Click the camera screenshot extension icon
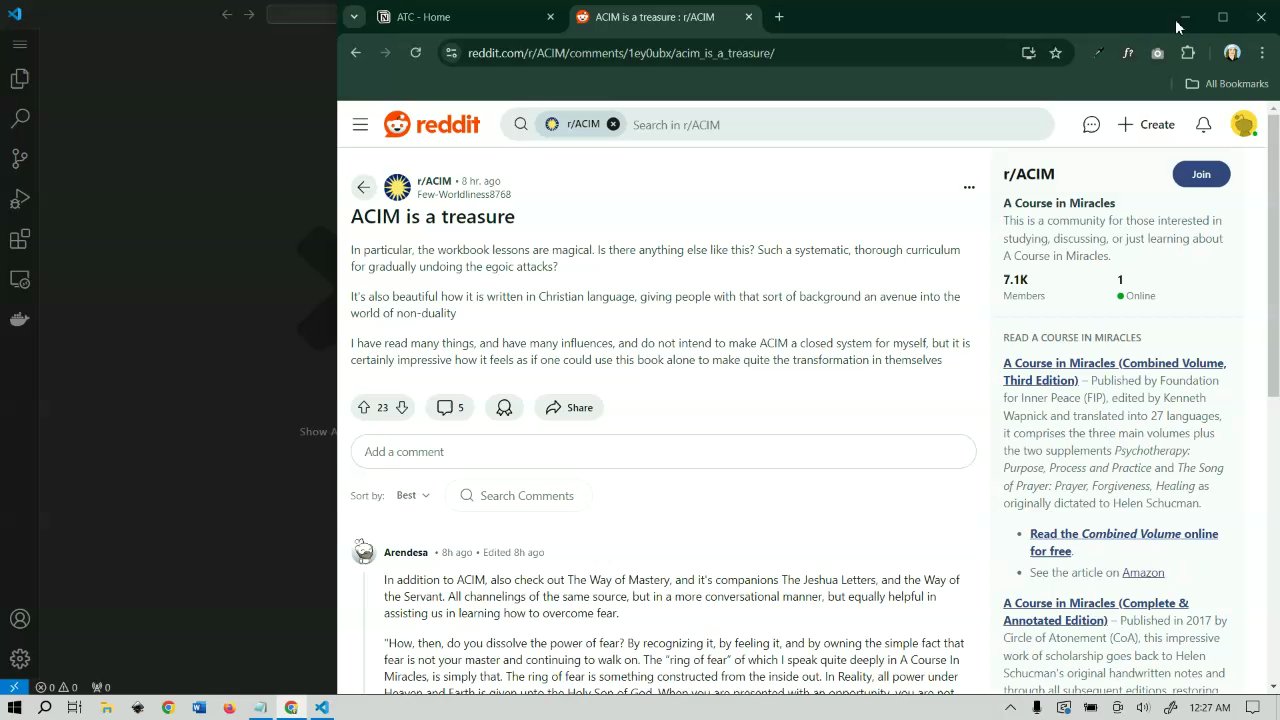The width and height of the screenshot is (1280, 720). (1157, 53)
